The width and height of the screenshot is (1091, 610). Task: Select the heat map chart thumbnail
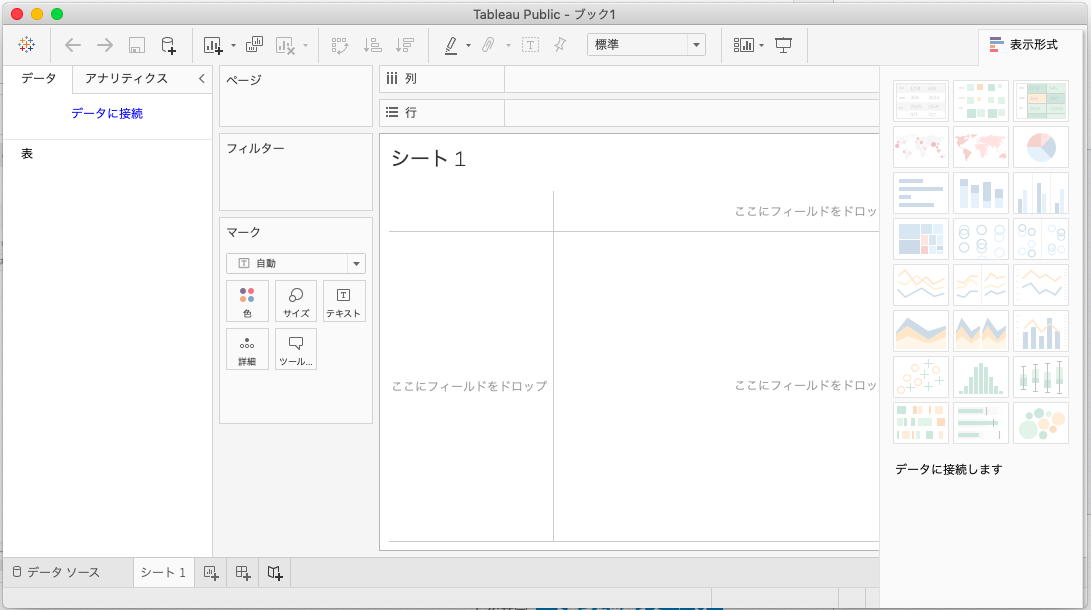point(980,101)
